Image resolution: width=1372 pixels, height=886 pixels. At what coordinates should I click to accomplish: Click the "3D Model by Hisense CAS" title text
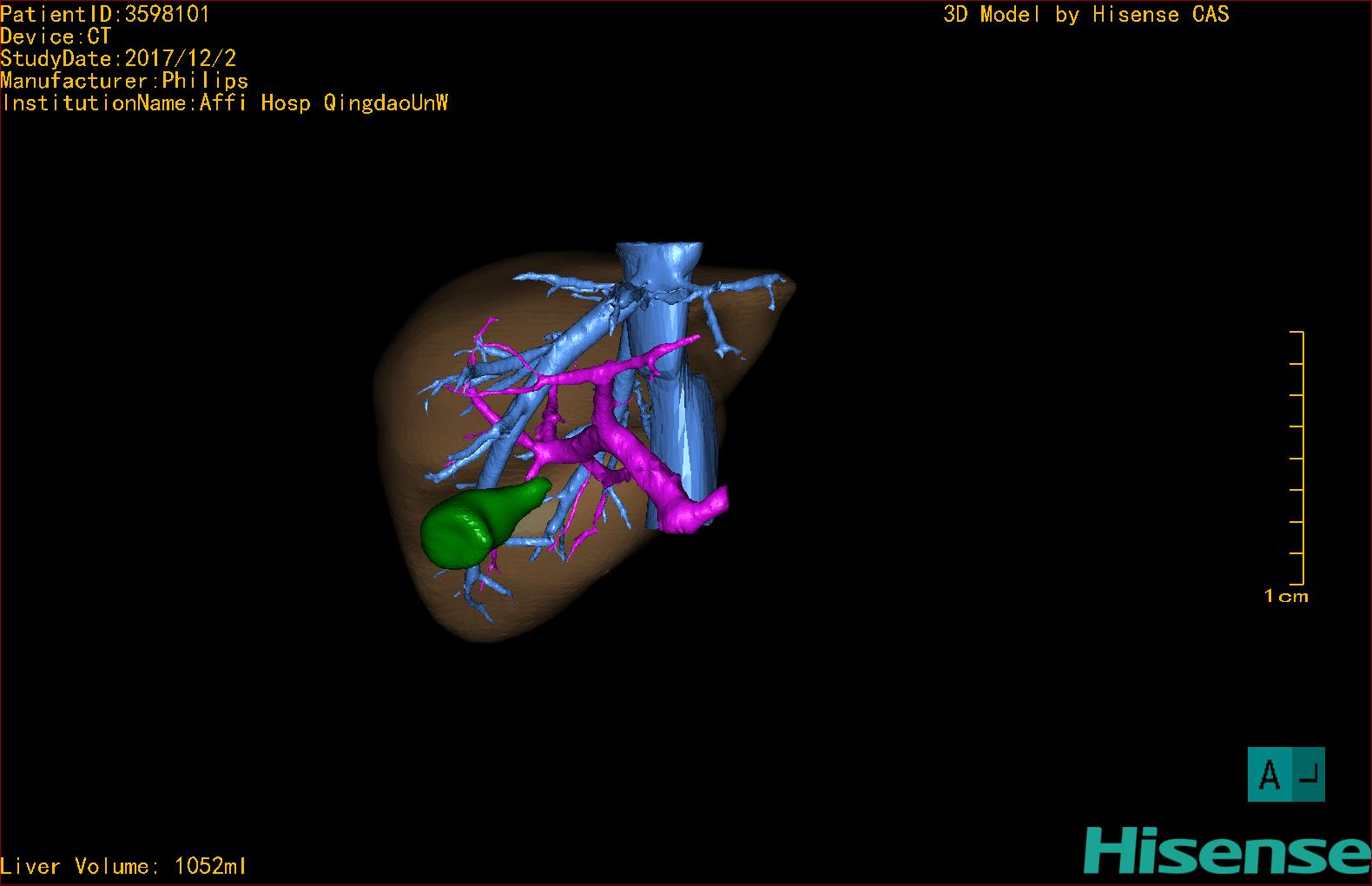point(1086,14)
